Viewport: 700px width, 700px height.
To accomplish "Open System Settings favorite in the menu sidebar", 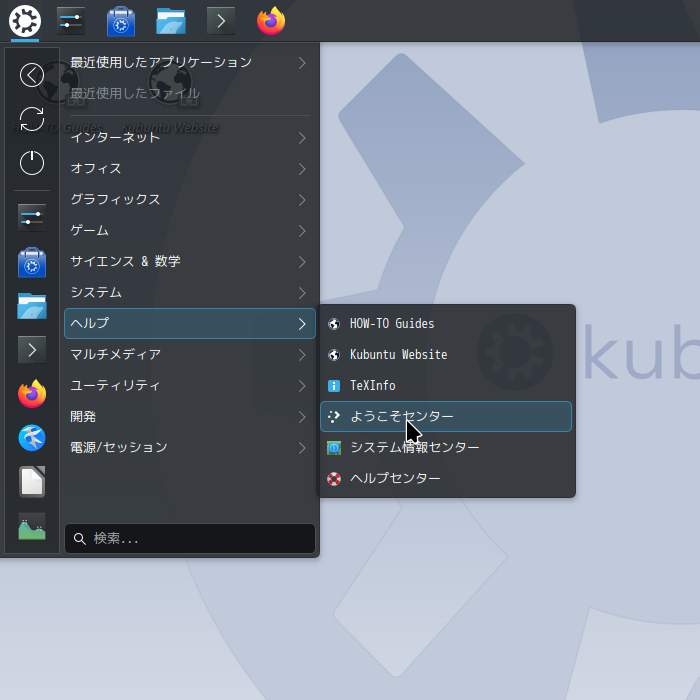I will pyautogui.click(x=32, y=218).
